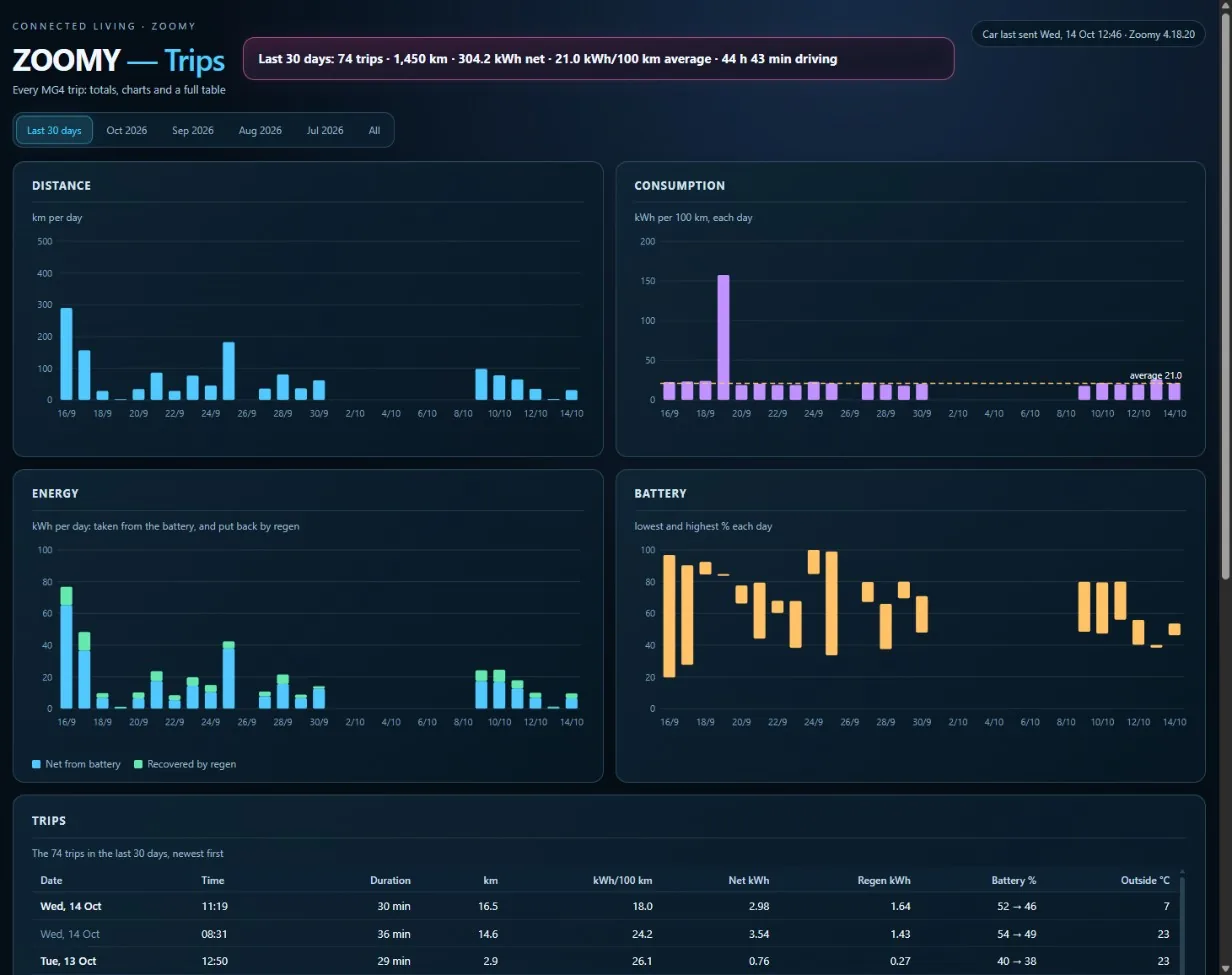1232x975 pixels.
Task: Select the 11:19 trip time cell
Action: [x=213, y=906]
